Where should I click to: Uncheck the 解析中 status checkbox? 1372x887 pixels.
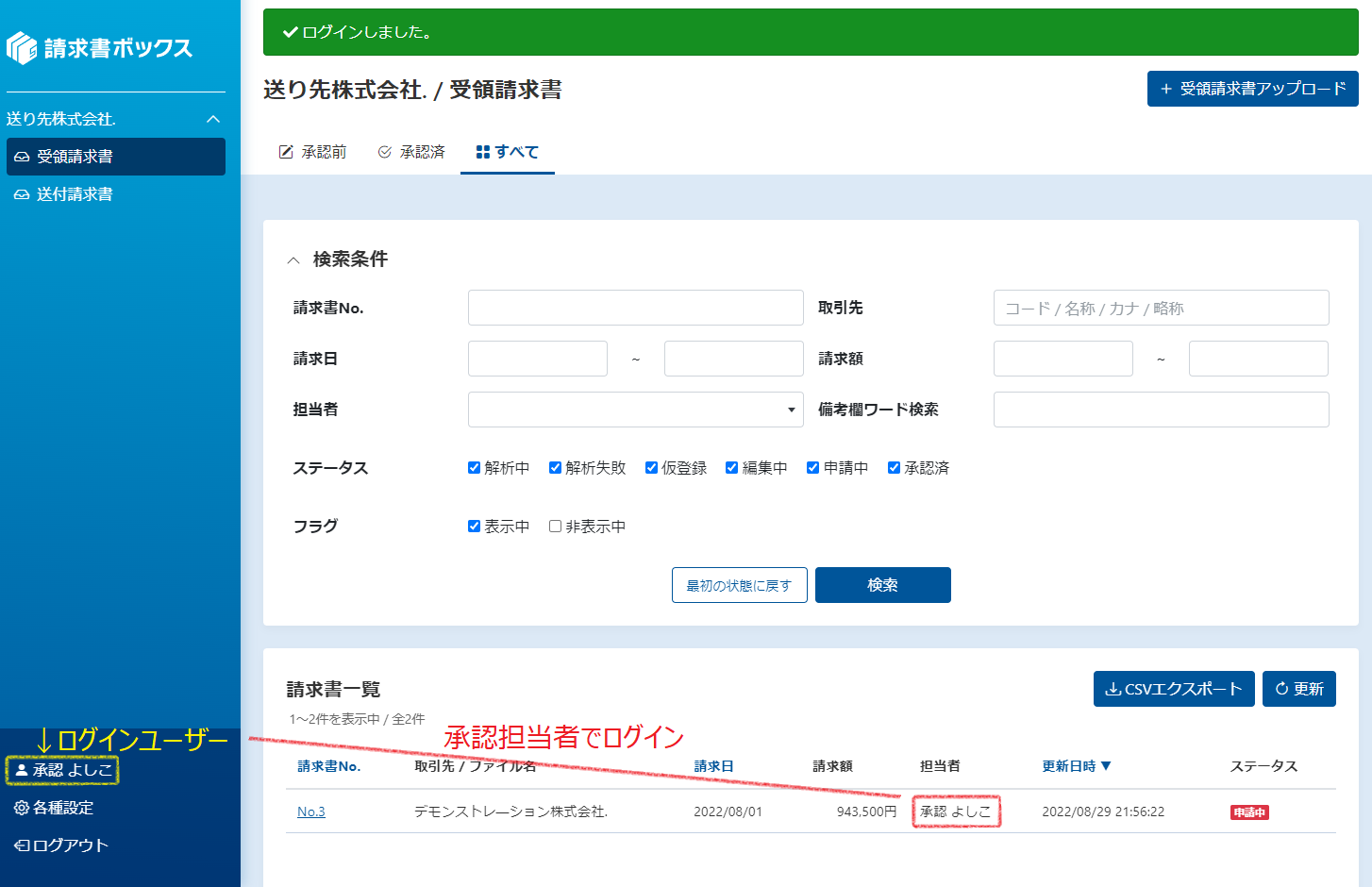click(475, 468)
